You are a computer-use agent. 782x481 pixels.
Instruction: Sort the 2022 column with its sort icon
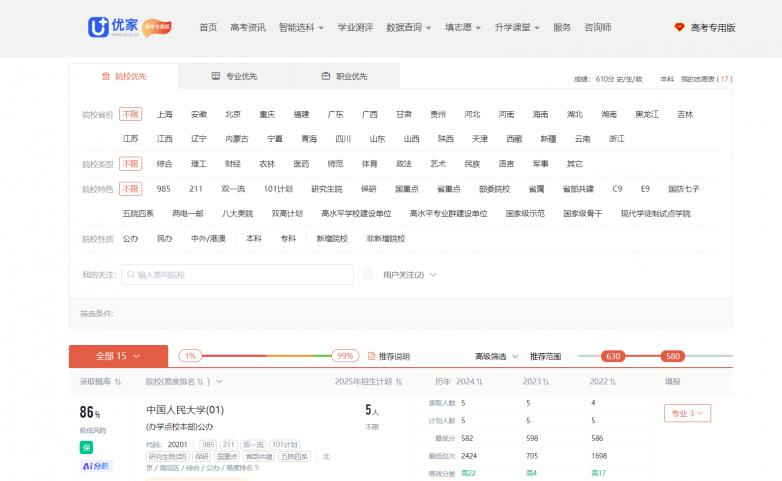(613, 382)
